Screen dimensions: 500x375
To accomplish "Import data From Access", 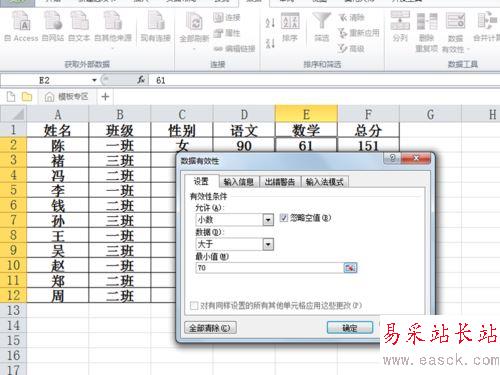I will click(x=21, y=27).
